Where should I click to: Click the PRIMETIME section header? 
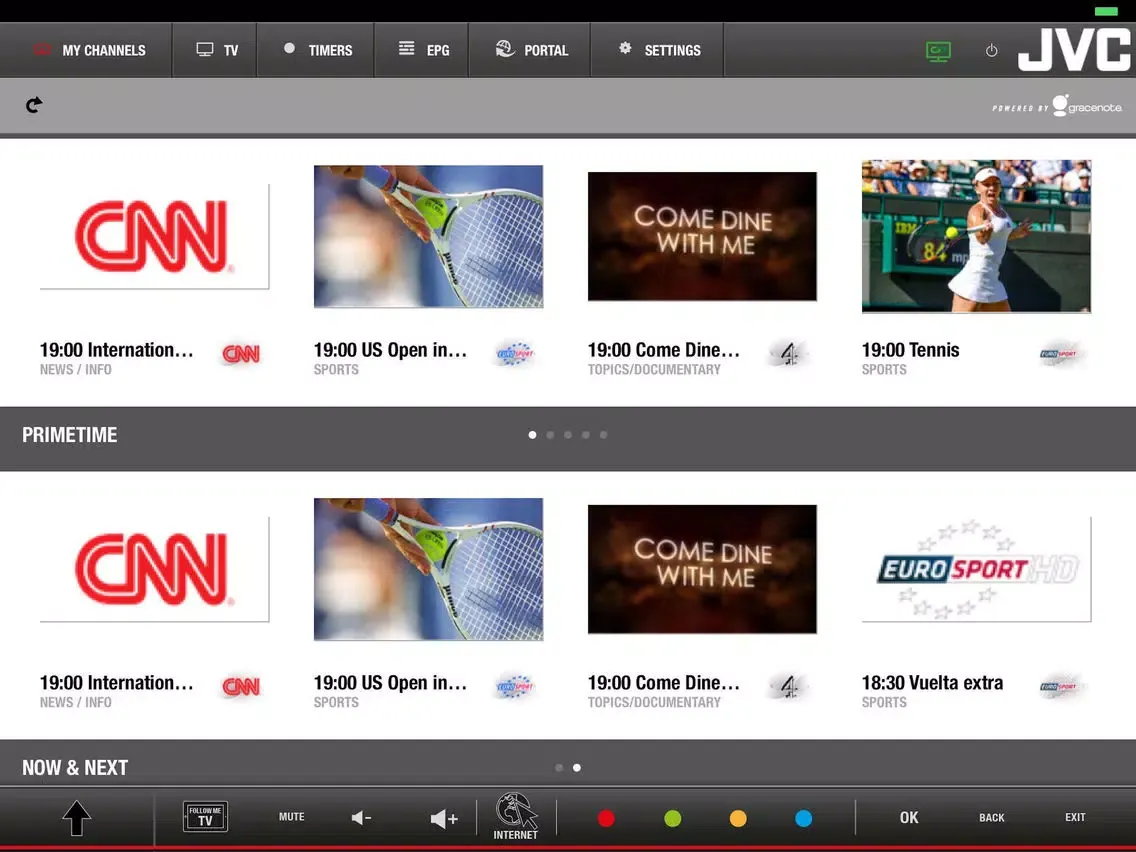click(70, 435)
